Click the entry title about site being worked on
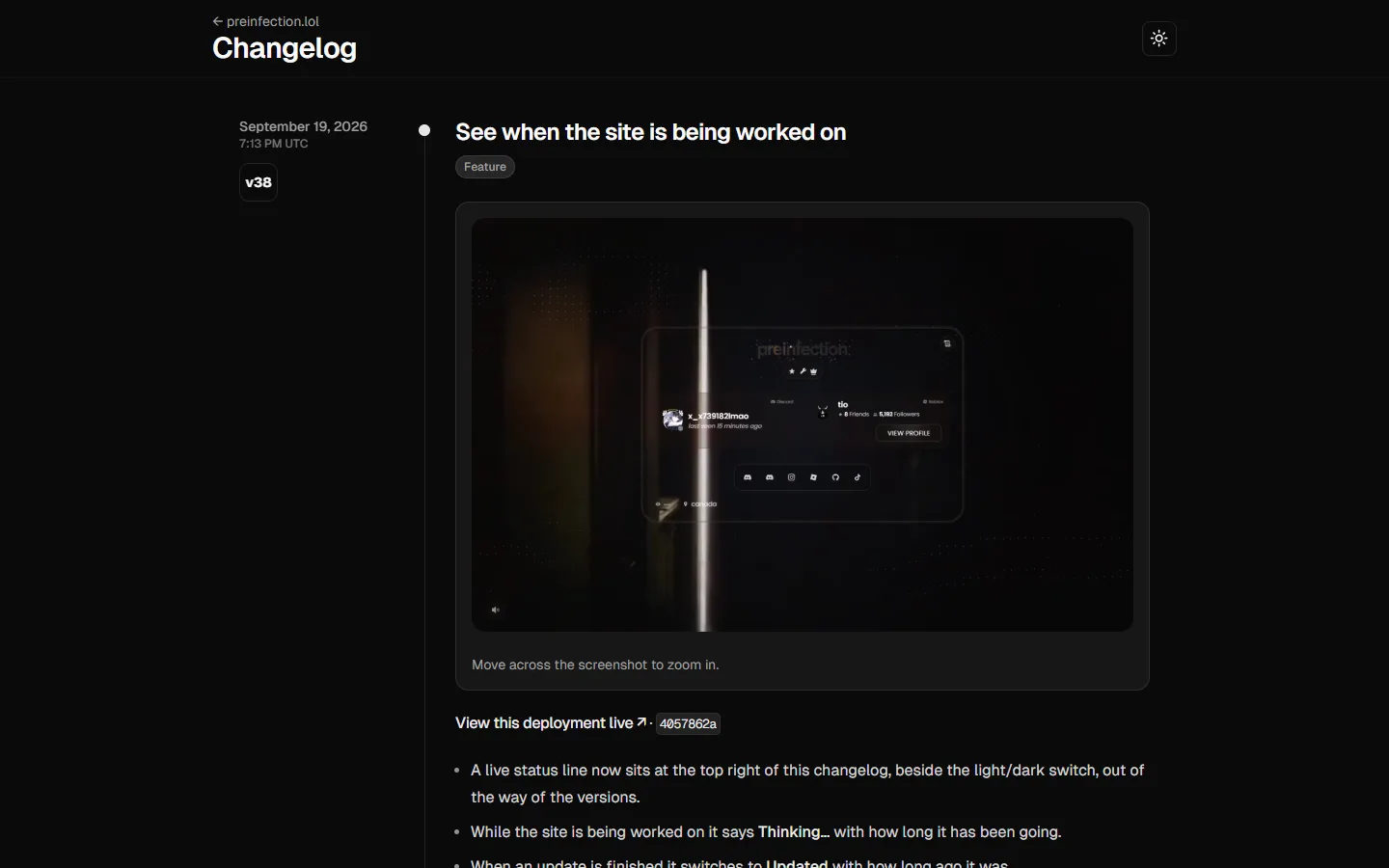1389x868 pixels. pyautogui.click(x=650, y=132)
